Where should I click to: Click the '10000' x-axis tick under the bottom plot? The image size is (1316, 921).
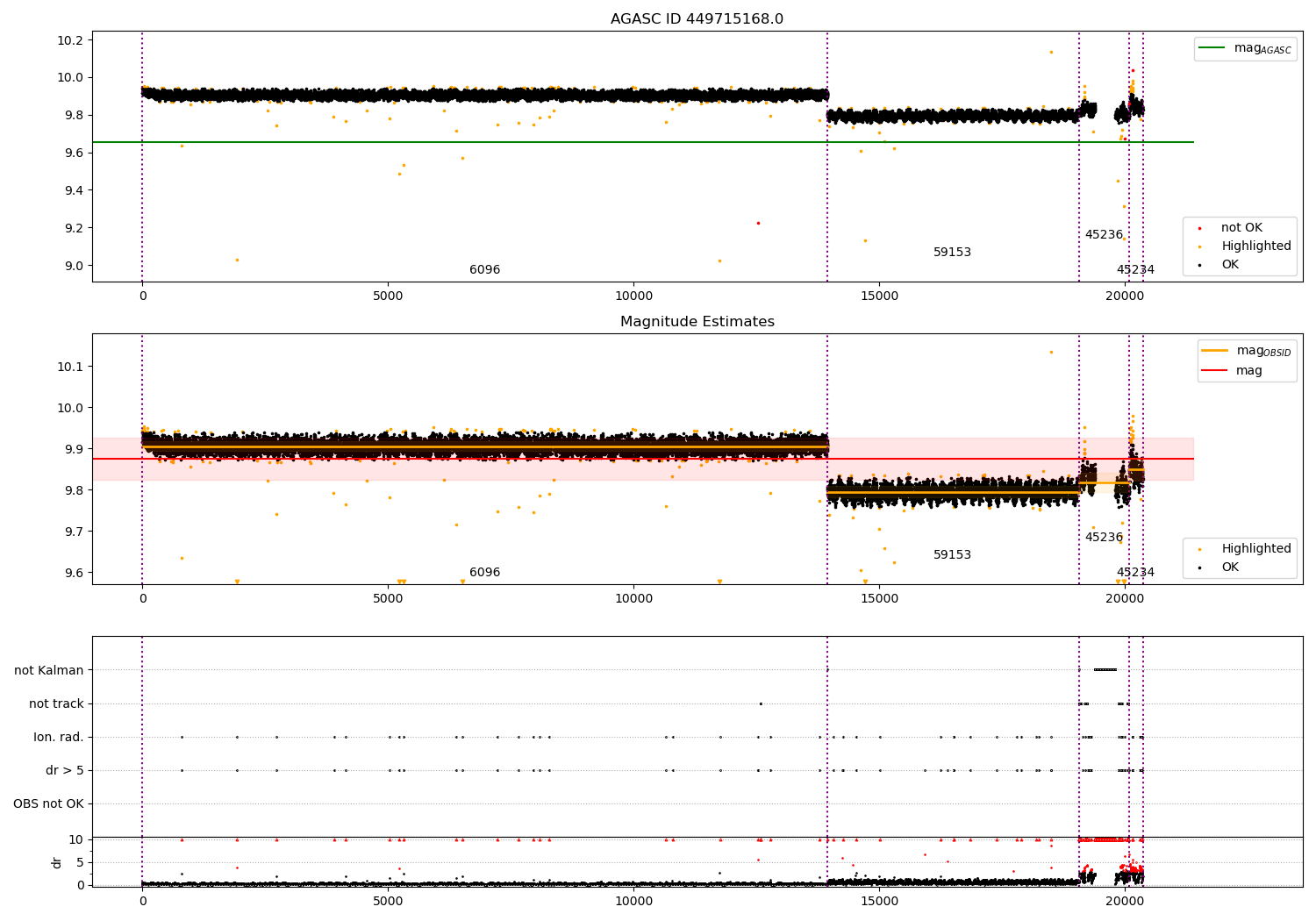pyautogui.click(x=633, y=902)
